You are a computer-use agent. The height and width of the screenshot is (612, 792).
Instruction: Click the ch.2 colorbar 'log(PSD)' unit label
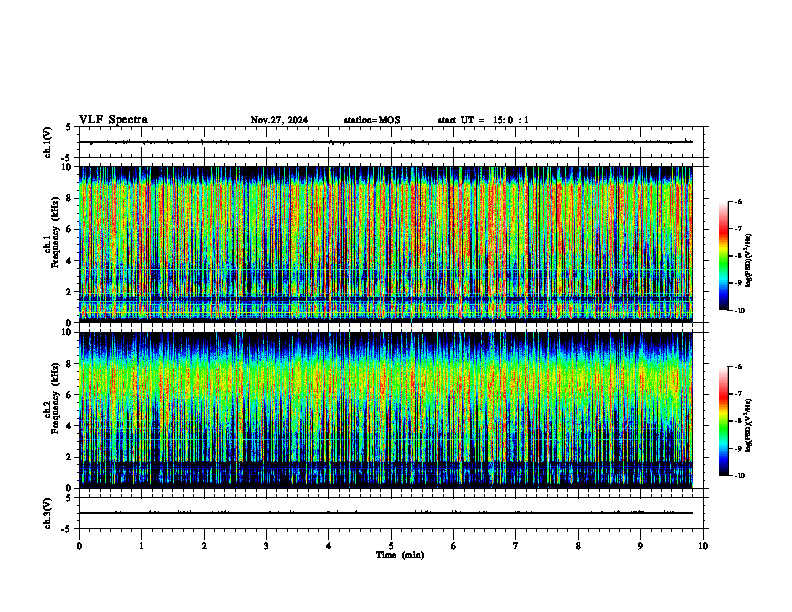pyautogui.click(x=749, y=425)
